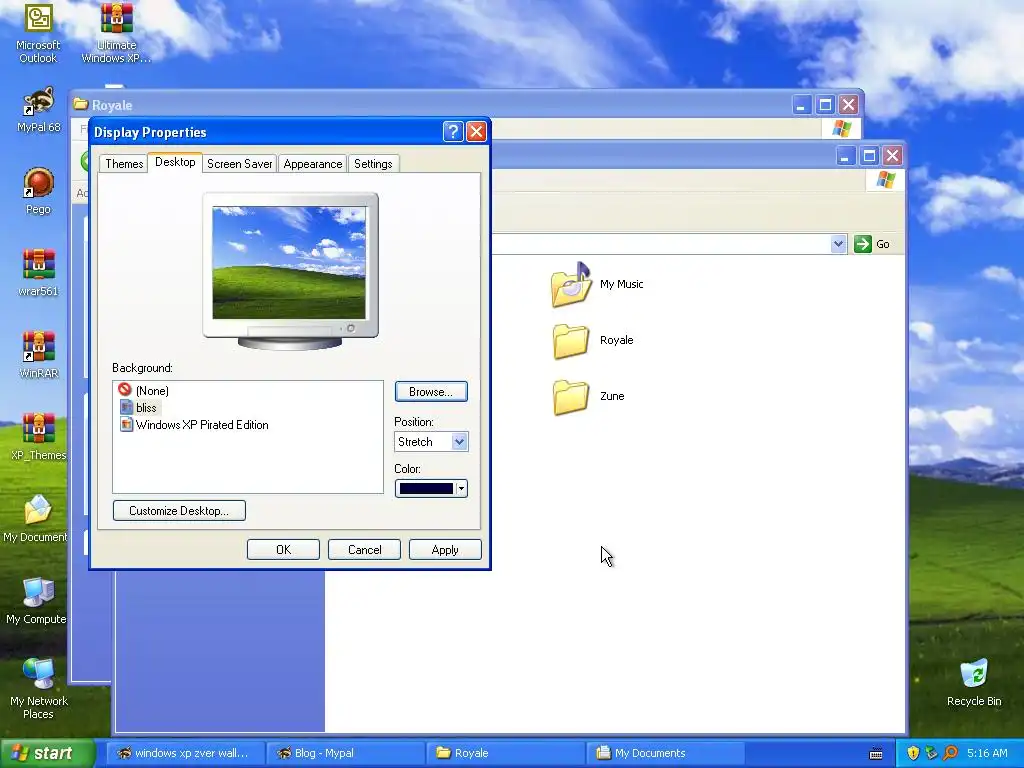Click the network tray icon beside the shield

pyautogui.click(x=931, y=753)
